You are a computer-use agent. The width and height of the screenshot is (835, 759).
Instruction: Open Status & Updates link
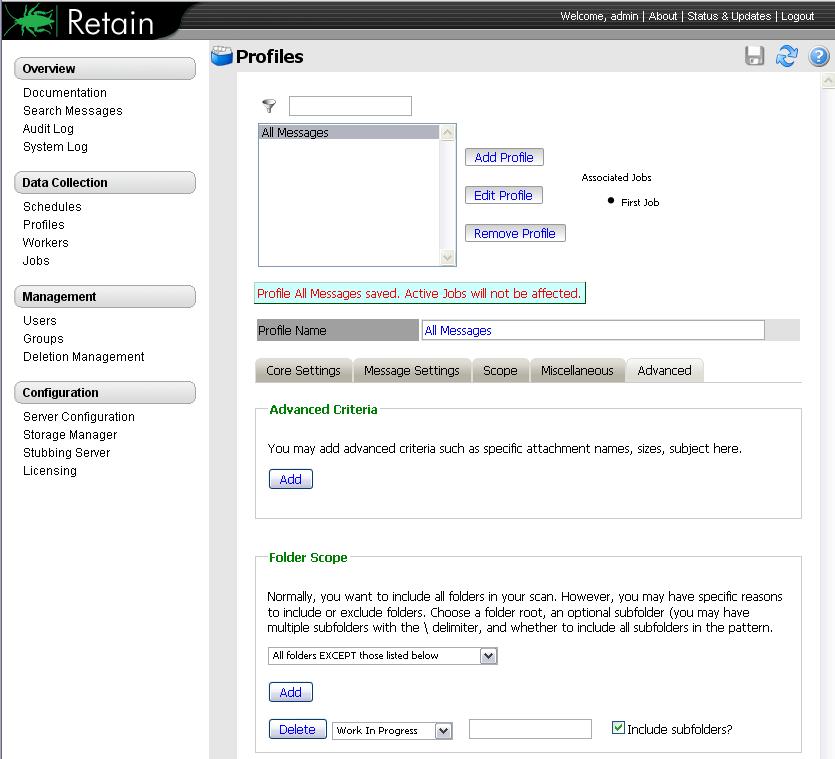[x=729, y=16]
